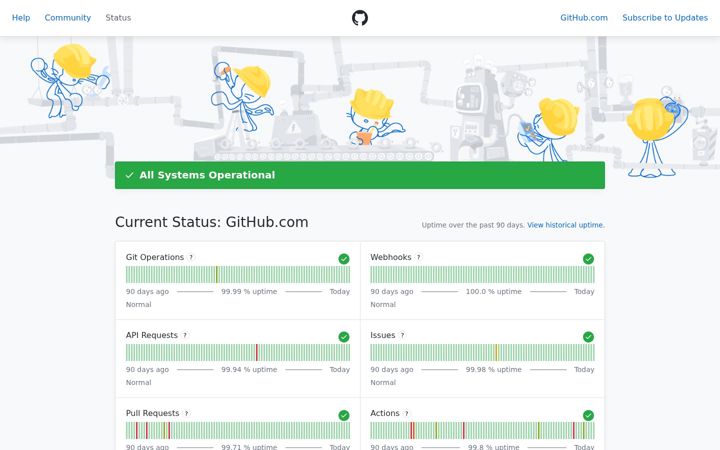
Task: Click Actions green check status icon
Action: (588, 415)
